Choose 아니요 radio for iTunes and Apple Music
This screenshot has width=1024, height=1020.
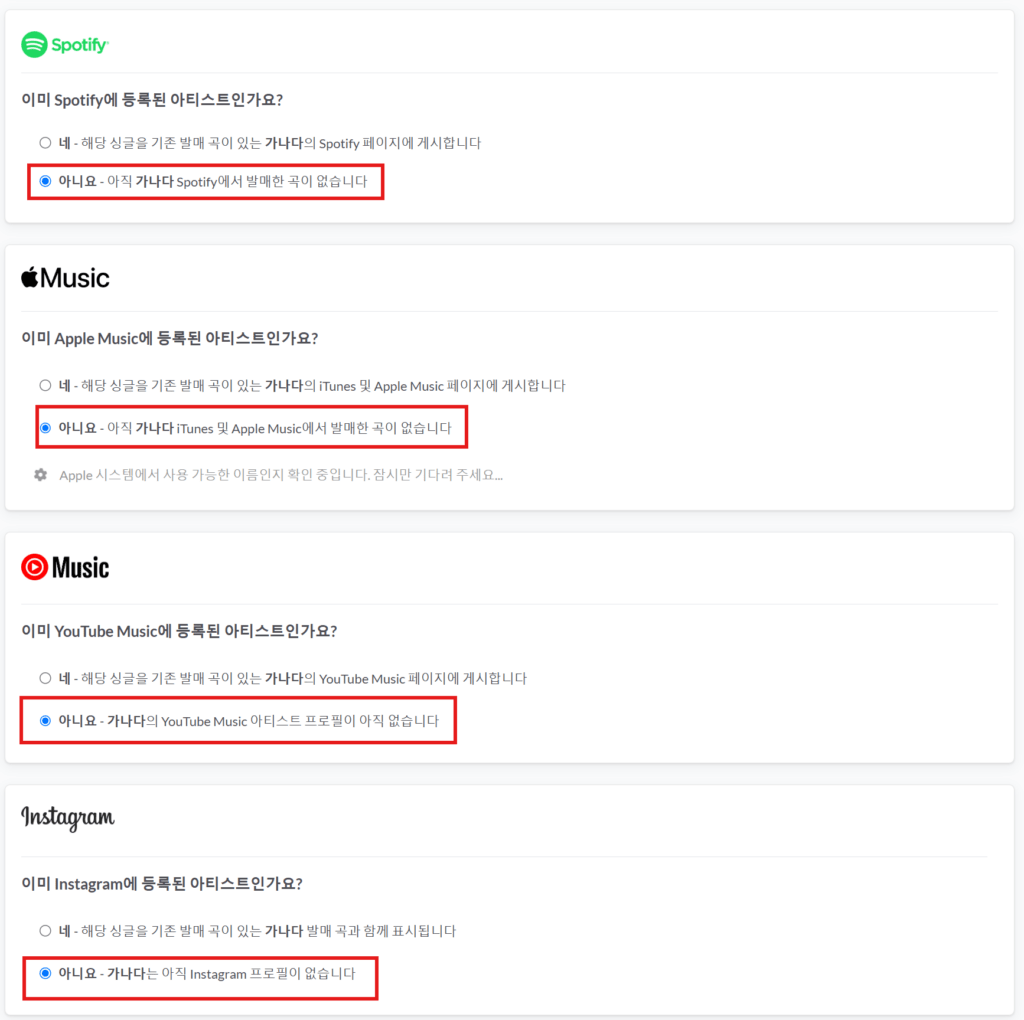tap(45, 428)
